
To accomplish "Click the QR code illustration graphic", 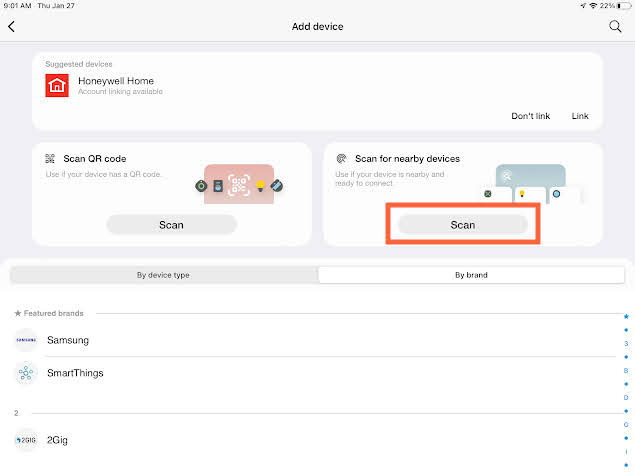I will click(x=239, y=185).
